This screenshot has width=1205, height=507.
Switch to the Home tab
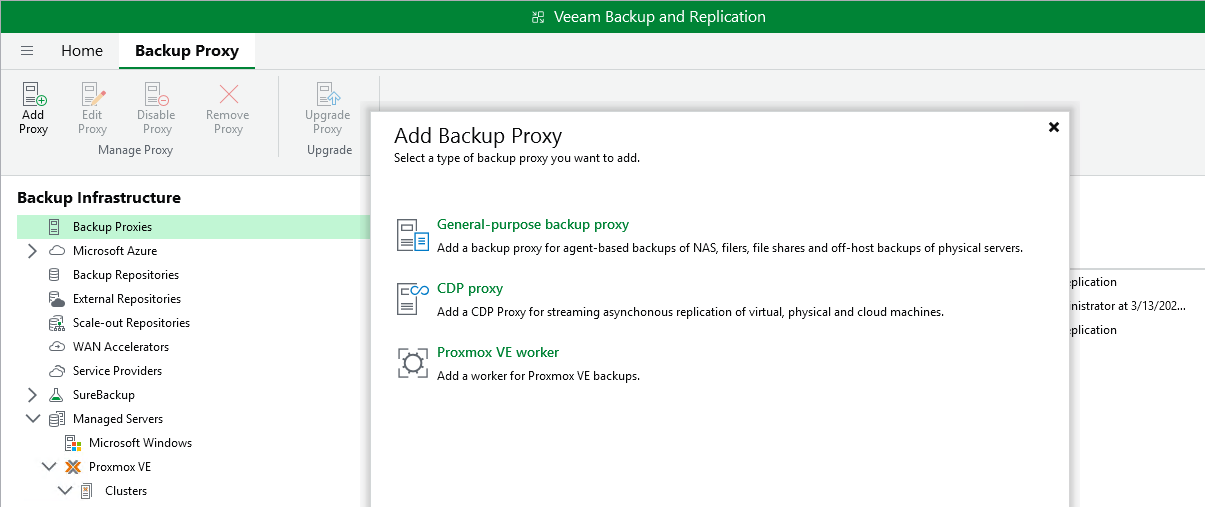[82, 50]
